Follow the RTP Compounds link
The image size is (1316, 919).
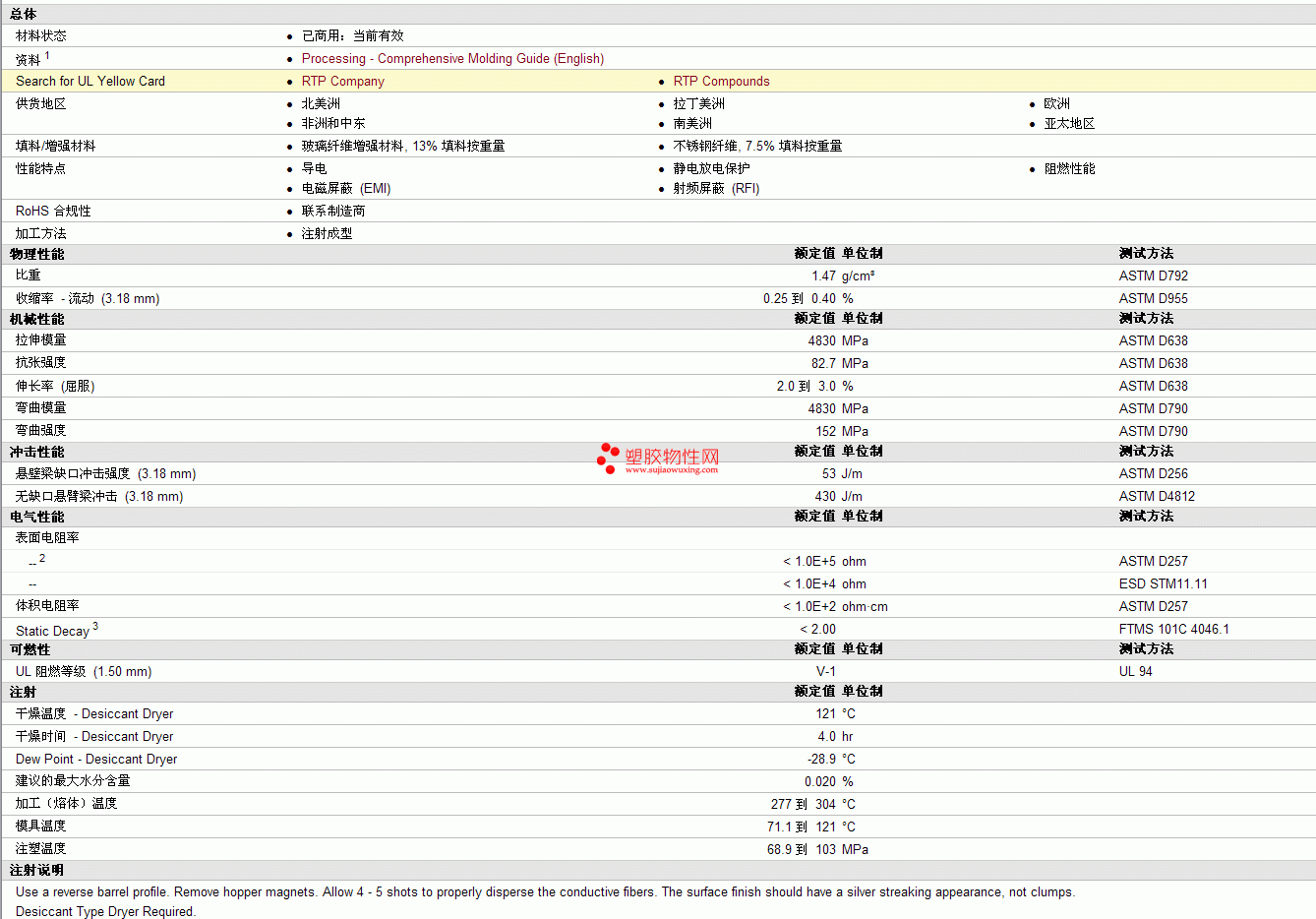click(x=721, y=82)
